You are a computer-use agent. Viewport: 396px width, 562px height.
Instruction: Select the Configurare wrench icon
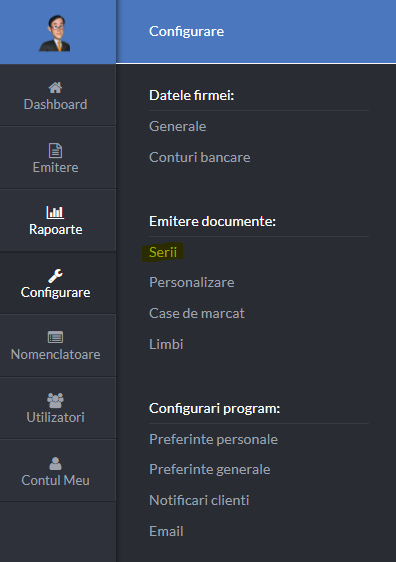55,276
